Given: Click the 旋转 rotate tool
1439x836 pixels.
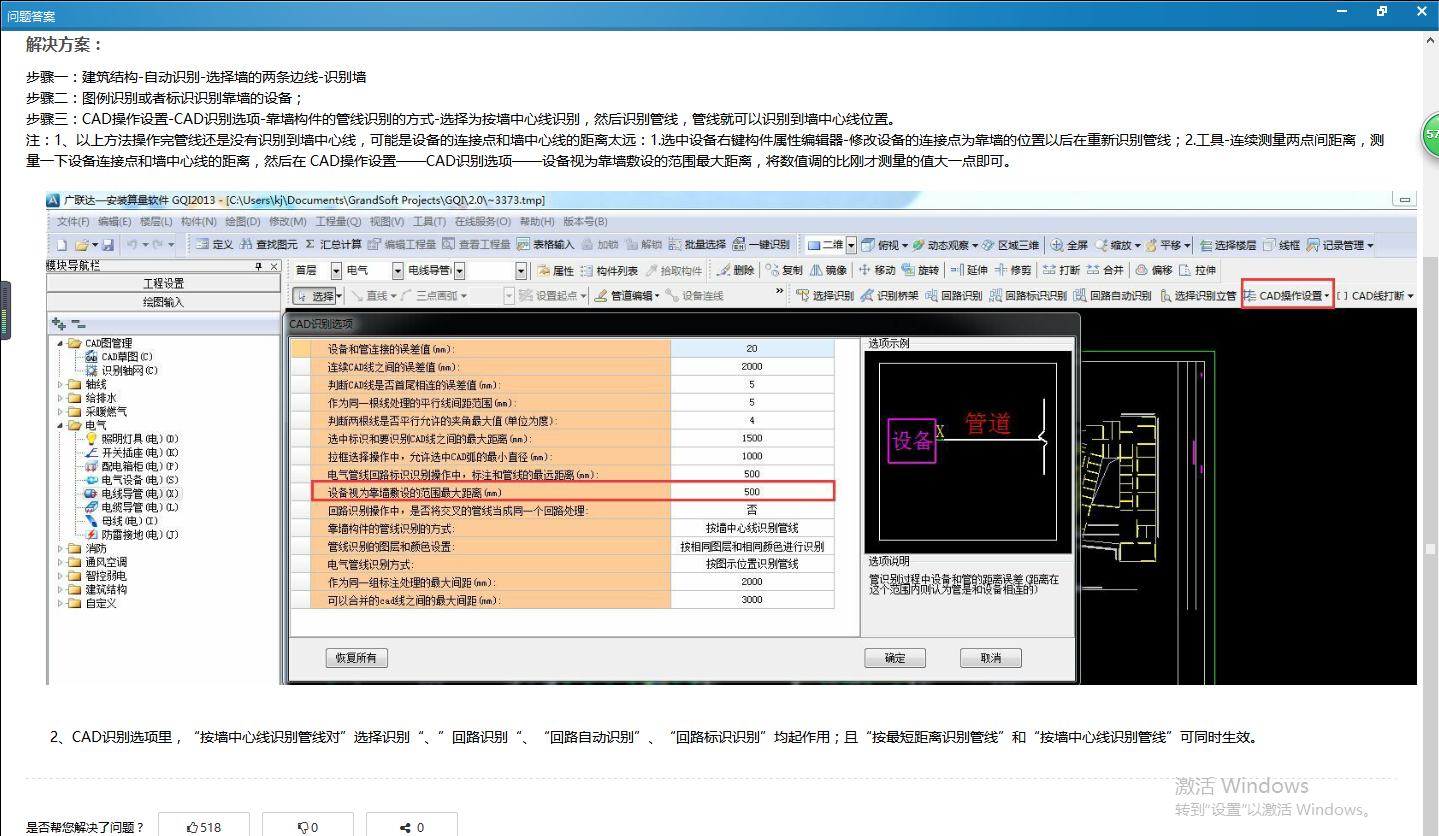Looking at the screenshot, I should pyautogui.click(x=921, y=270).
